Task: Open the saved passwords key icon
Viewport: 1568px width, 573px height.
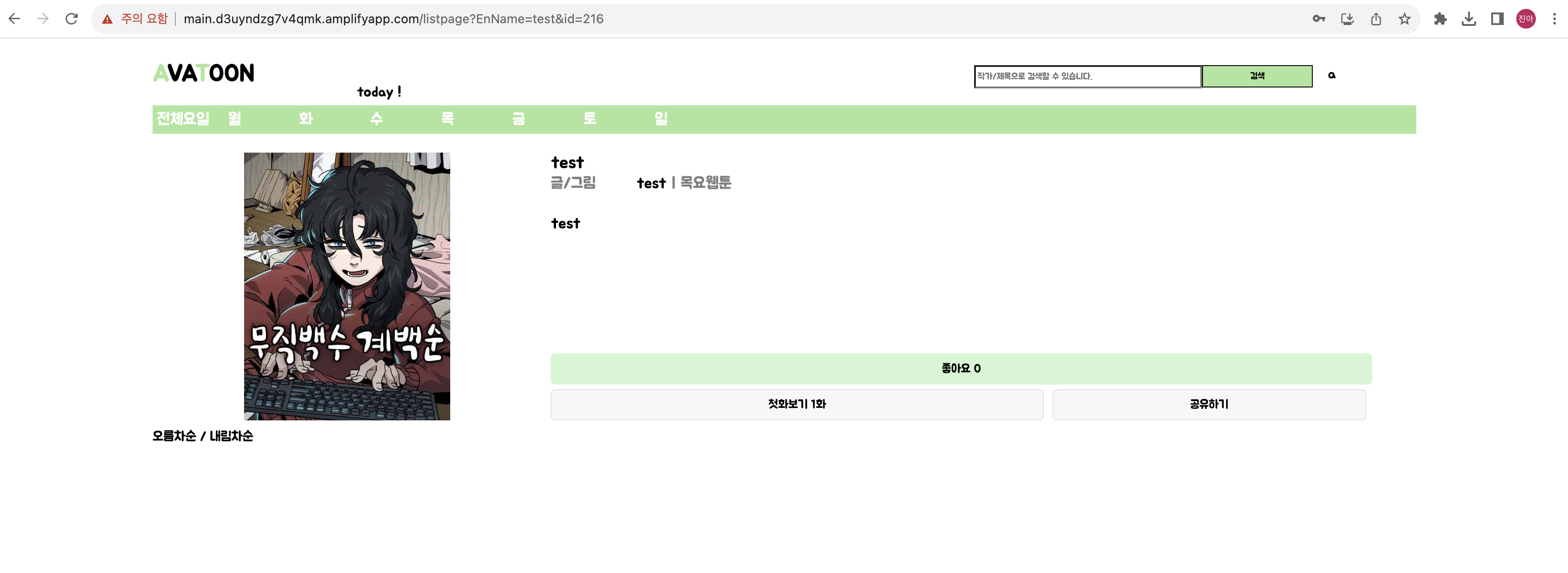Action: click(1319, 19)
